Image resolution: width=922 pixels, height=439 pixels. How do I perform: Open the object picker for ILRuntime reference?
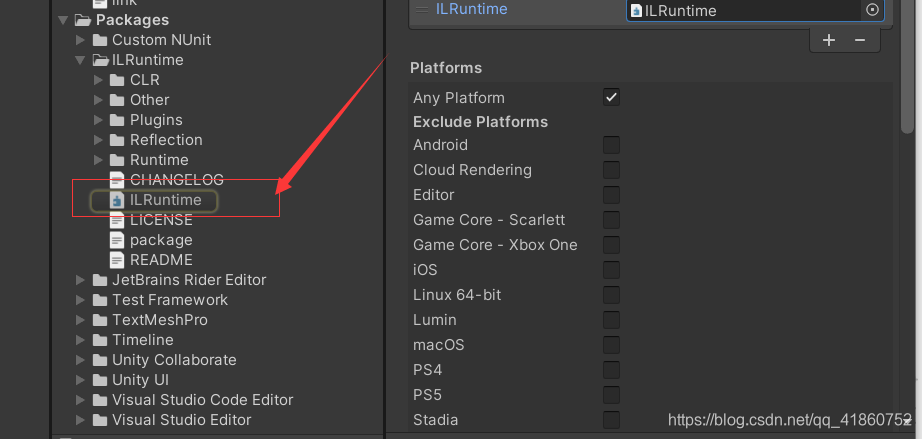pos(873,10)
